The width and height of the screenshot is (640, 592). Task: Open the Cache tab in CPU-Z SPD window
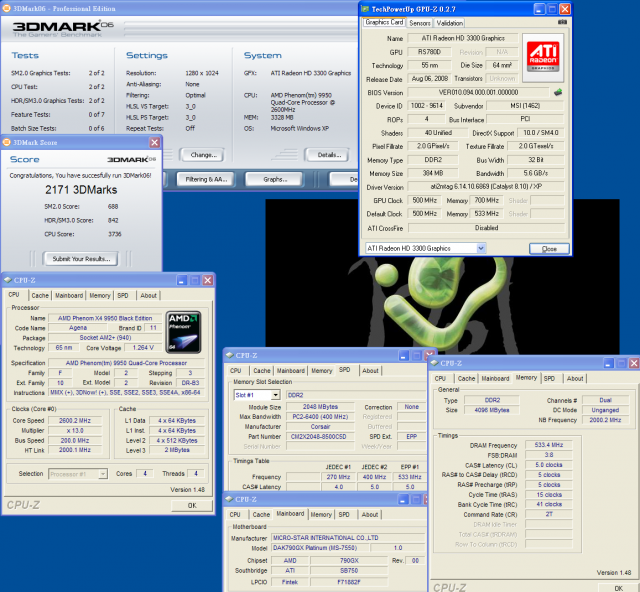(262, 371)
